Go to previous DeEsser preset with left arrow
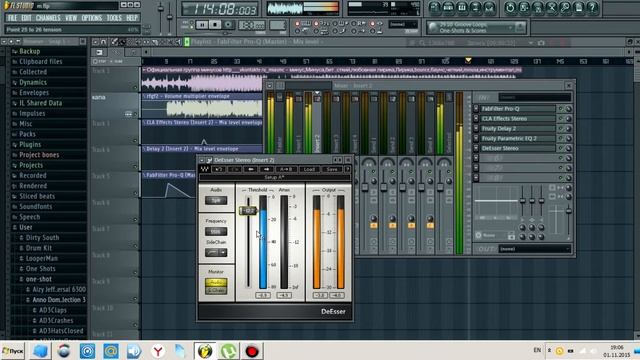The image size is (640, 360). pos(251,169)
